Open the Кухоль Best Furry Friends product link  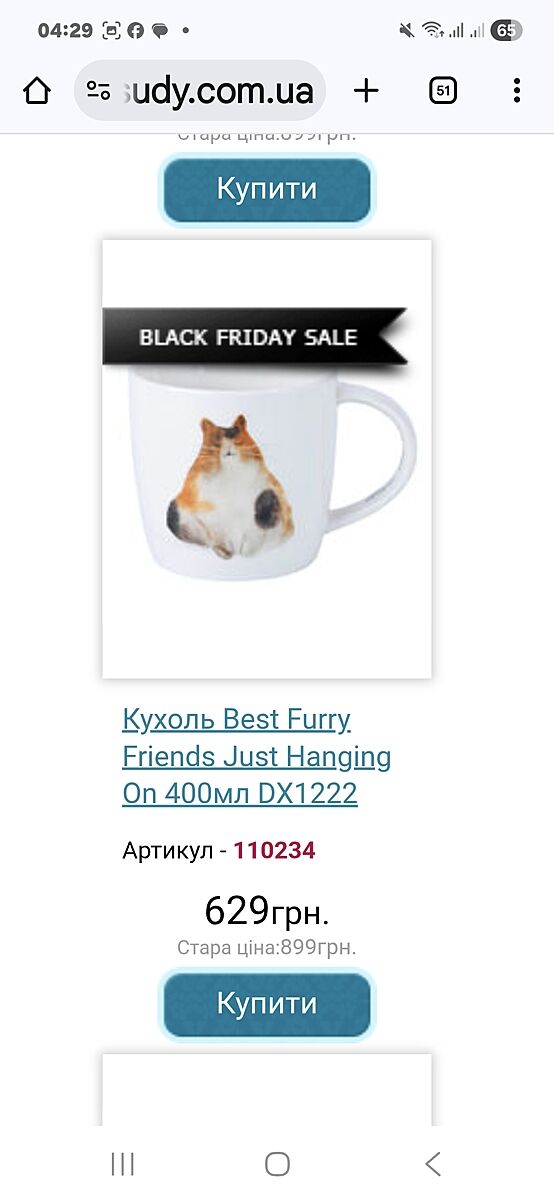point(257,757)
